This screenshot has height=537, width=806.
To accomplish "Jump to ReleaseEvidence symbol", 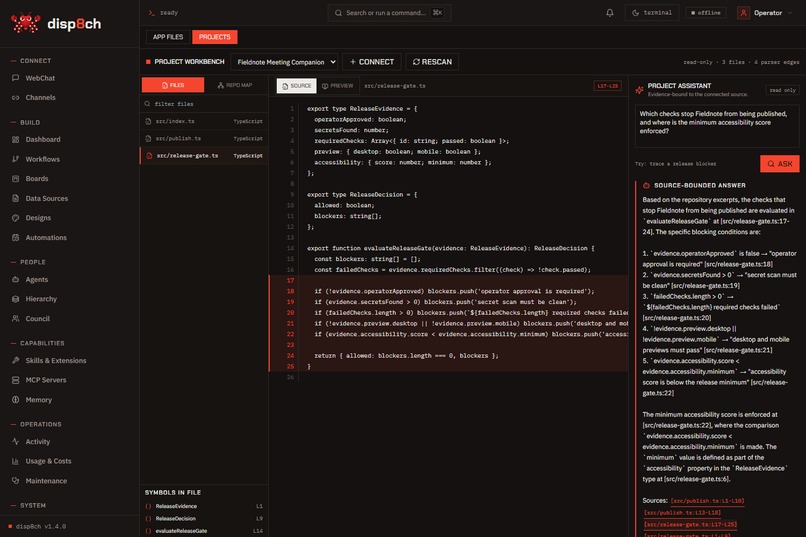I will point(204,506).
